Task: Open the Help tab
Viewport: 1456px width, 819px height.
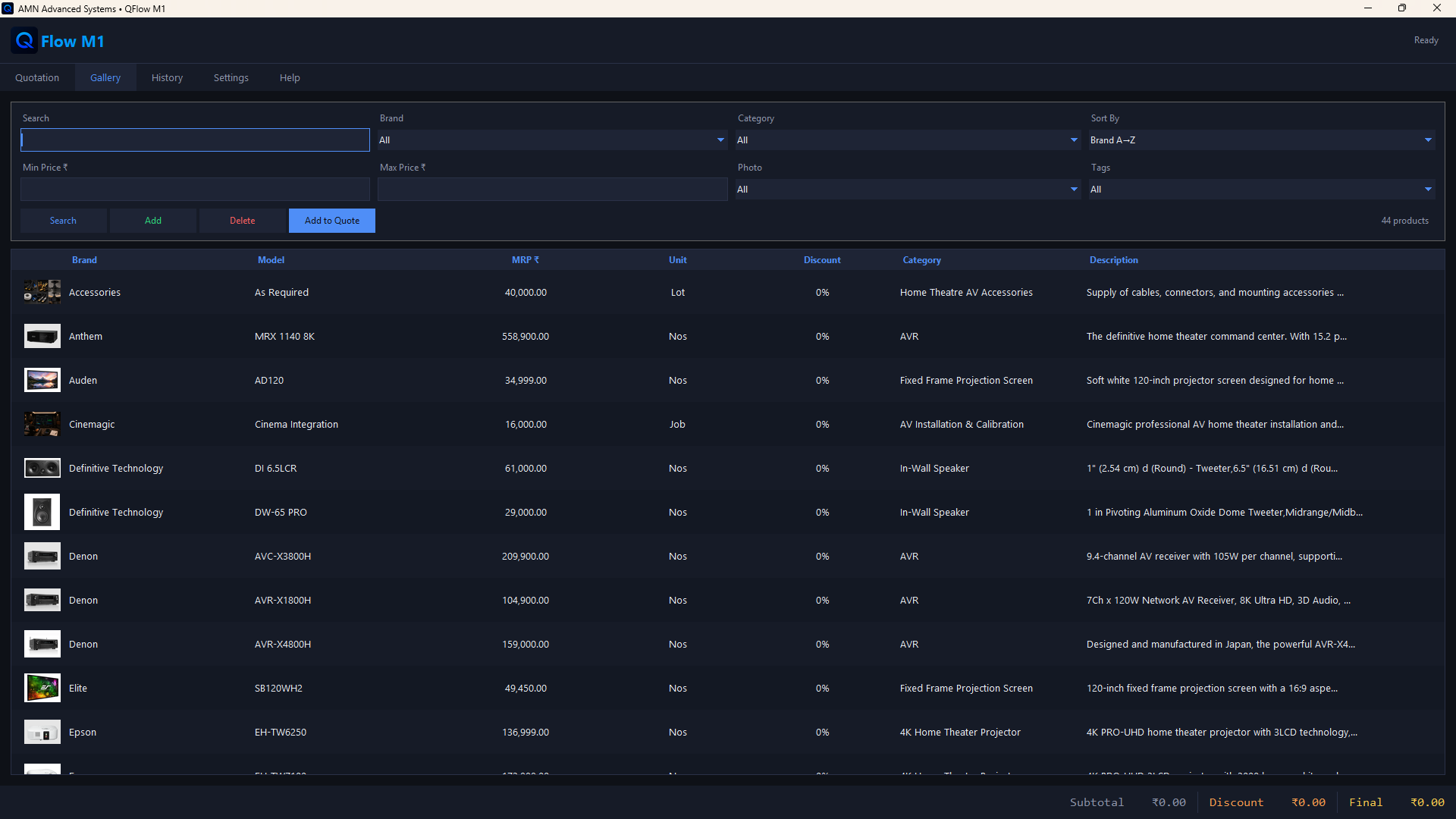Action: [x=290, y=77]
